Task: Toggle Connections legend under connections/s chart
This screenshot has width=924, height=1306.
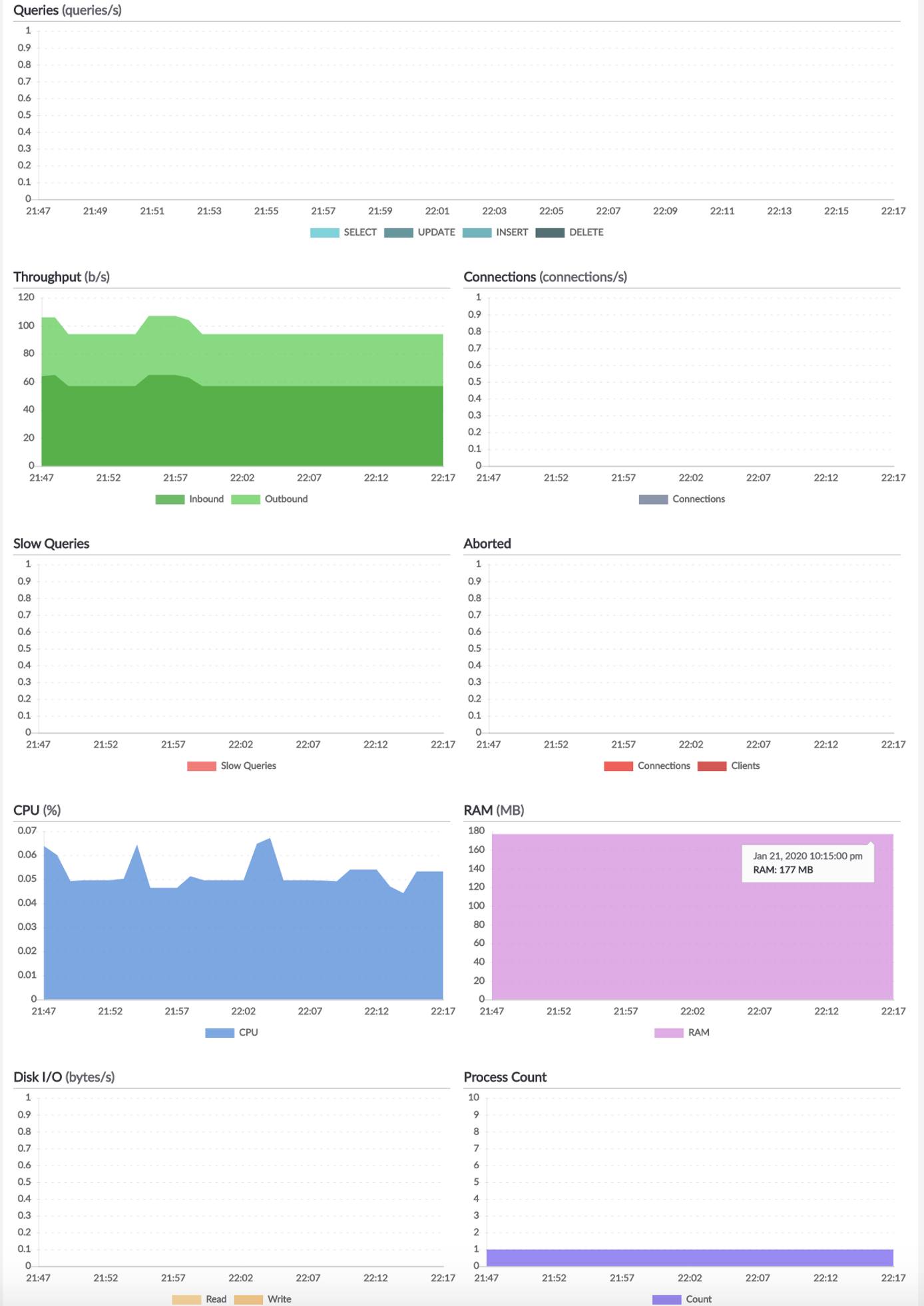Action: 682,499
